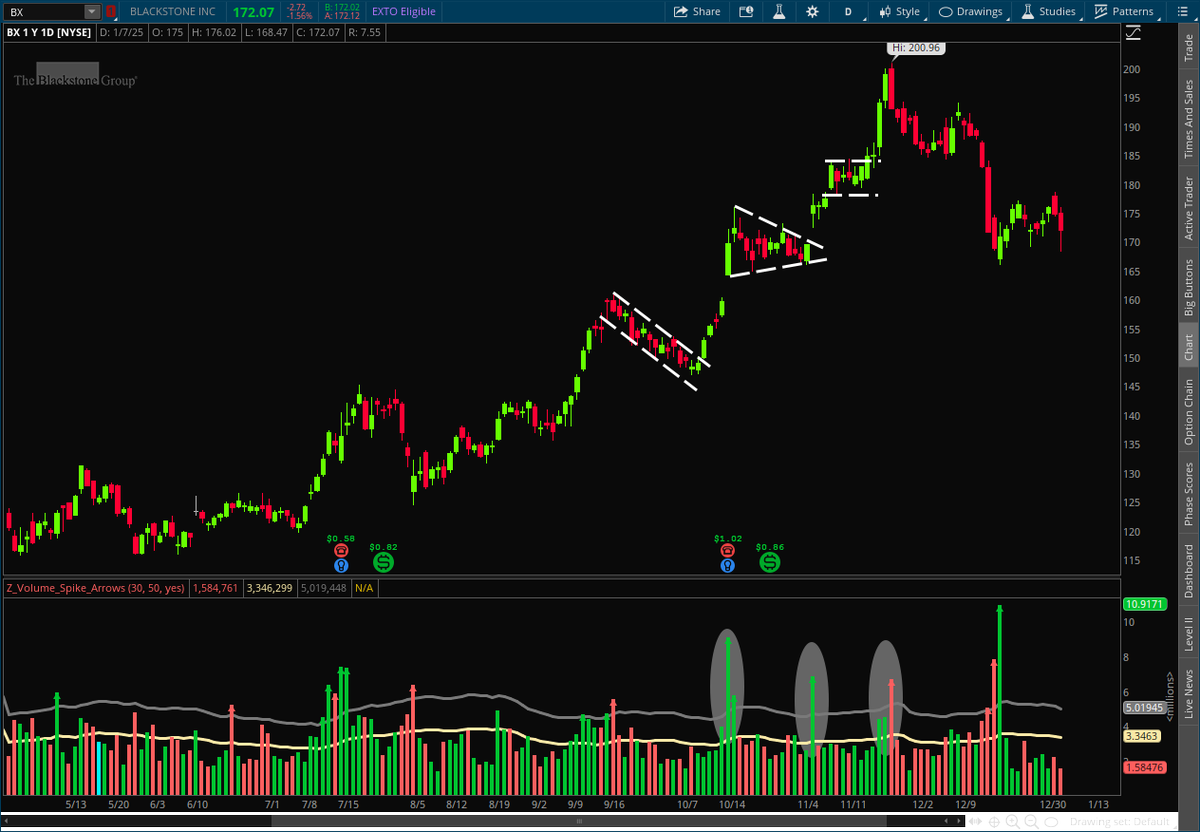1200x832 pixels.
Task: Click the red phone conference call icon near 7/8
Action: click(x=341, y=550)
